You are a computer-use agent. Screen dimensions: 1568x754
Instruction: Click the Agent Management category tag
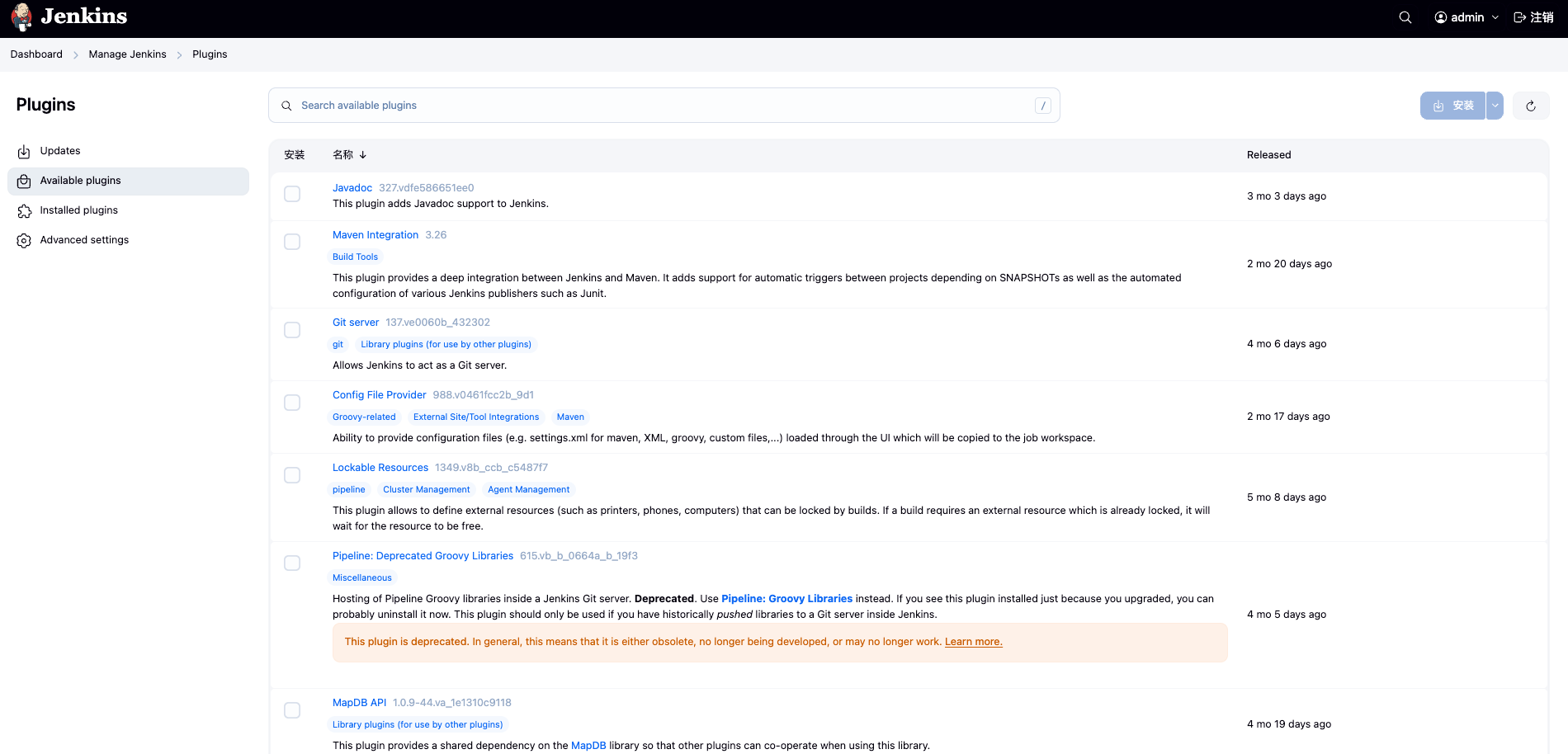[x=529, y=490]
